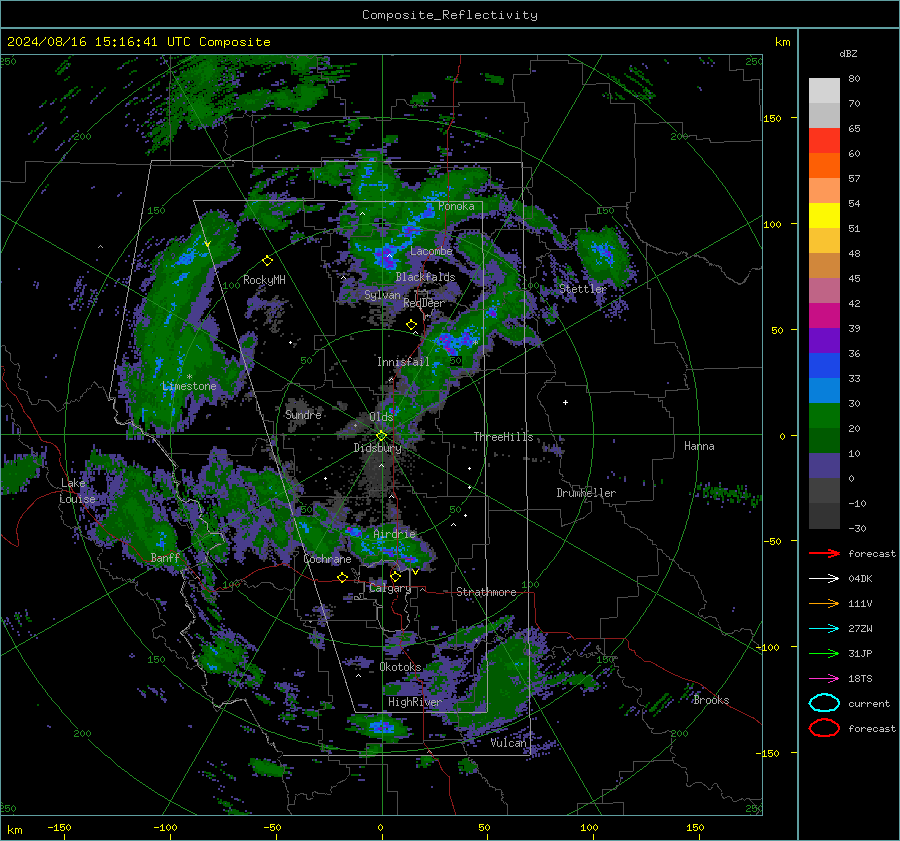Viewport: 900px width, 841px height.
Task: Select the orange 111V arrow symbol
Action: [x=824, y=603]
